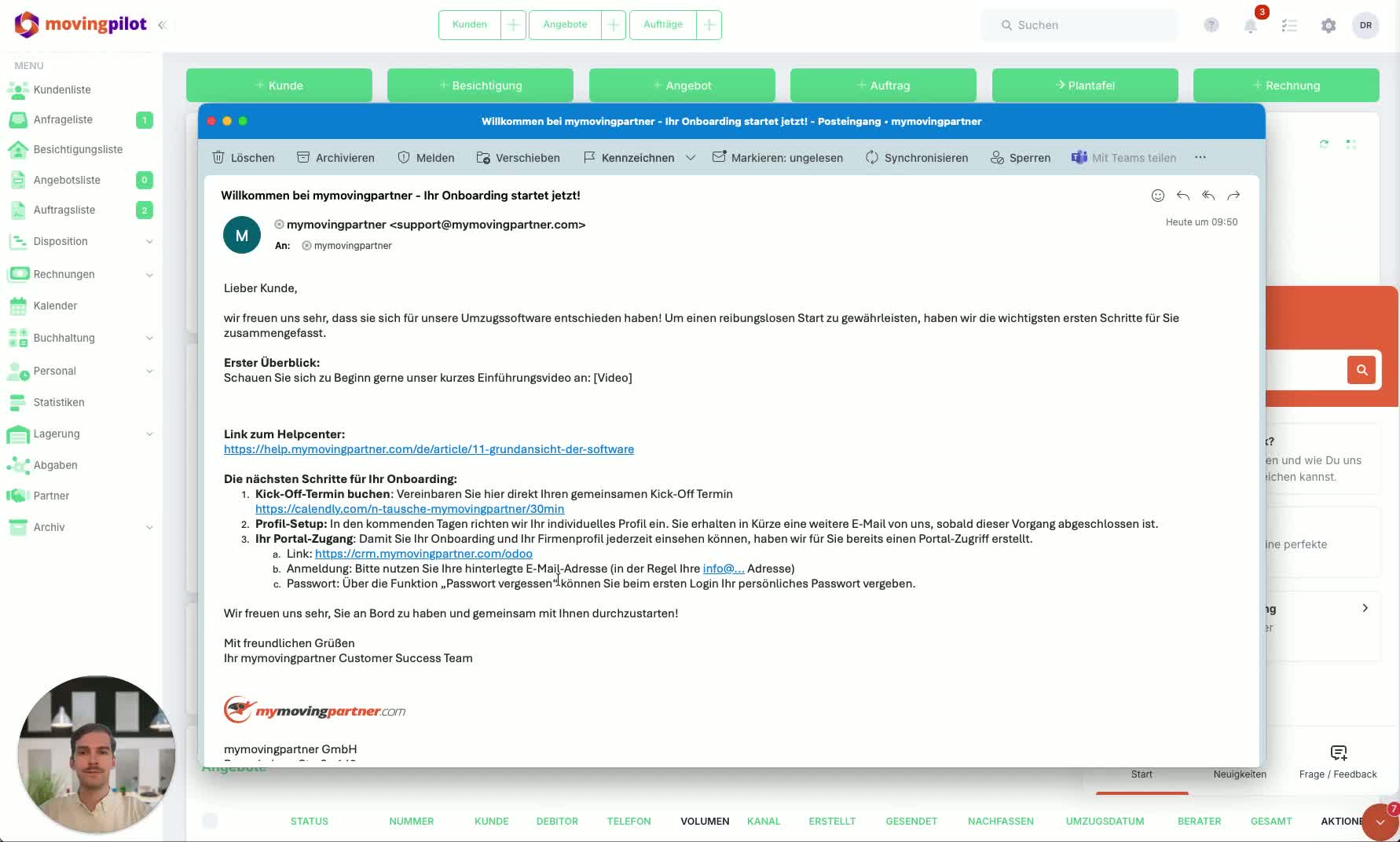Open the crm.mymovingpartner.com/odoo link
The width and height of the screenshot is (1400, 842).
(423, 554)
